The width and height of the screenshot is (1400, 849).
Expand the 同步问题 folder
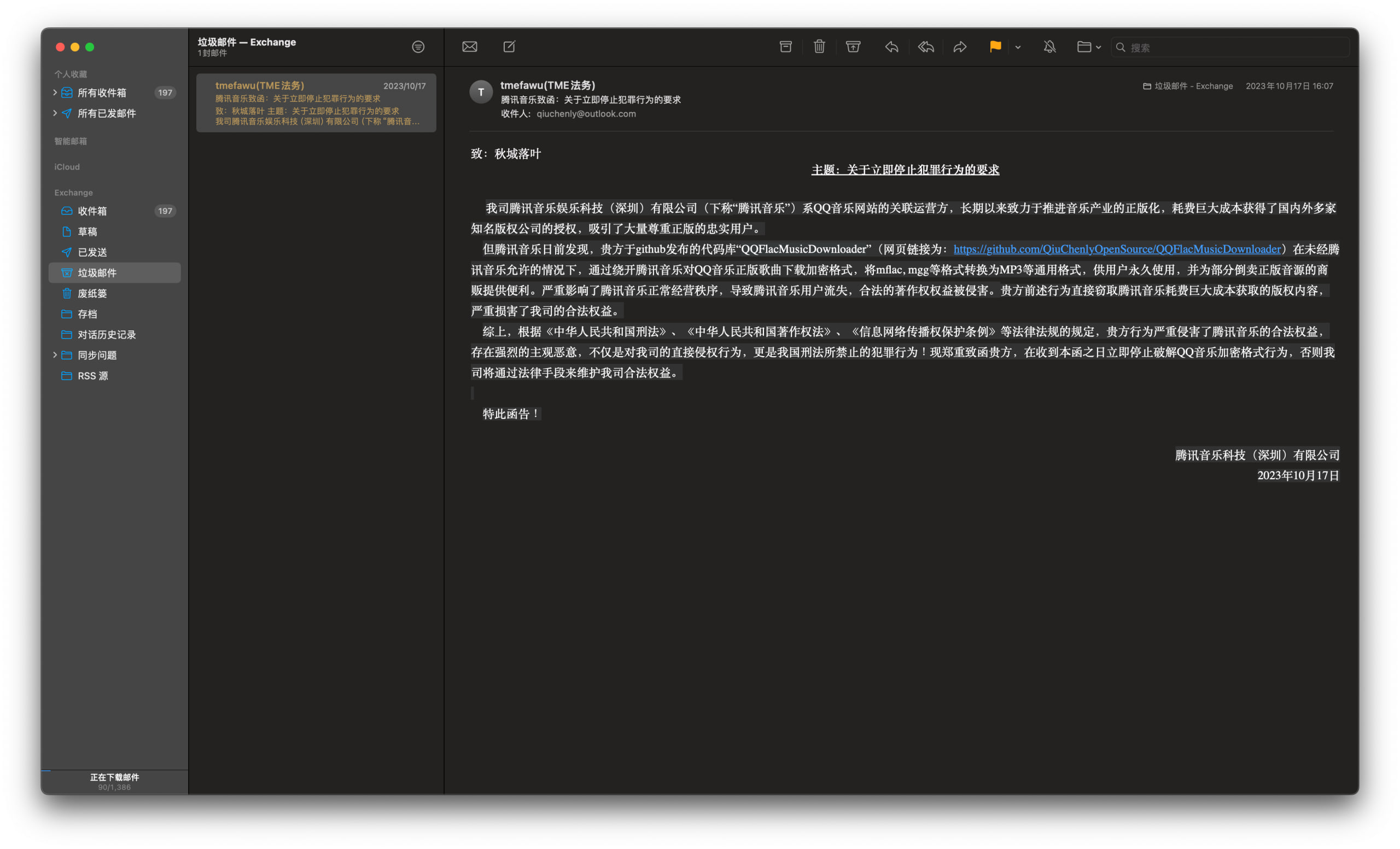pyautogui.click(x=55, y=354)
